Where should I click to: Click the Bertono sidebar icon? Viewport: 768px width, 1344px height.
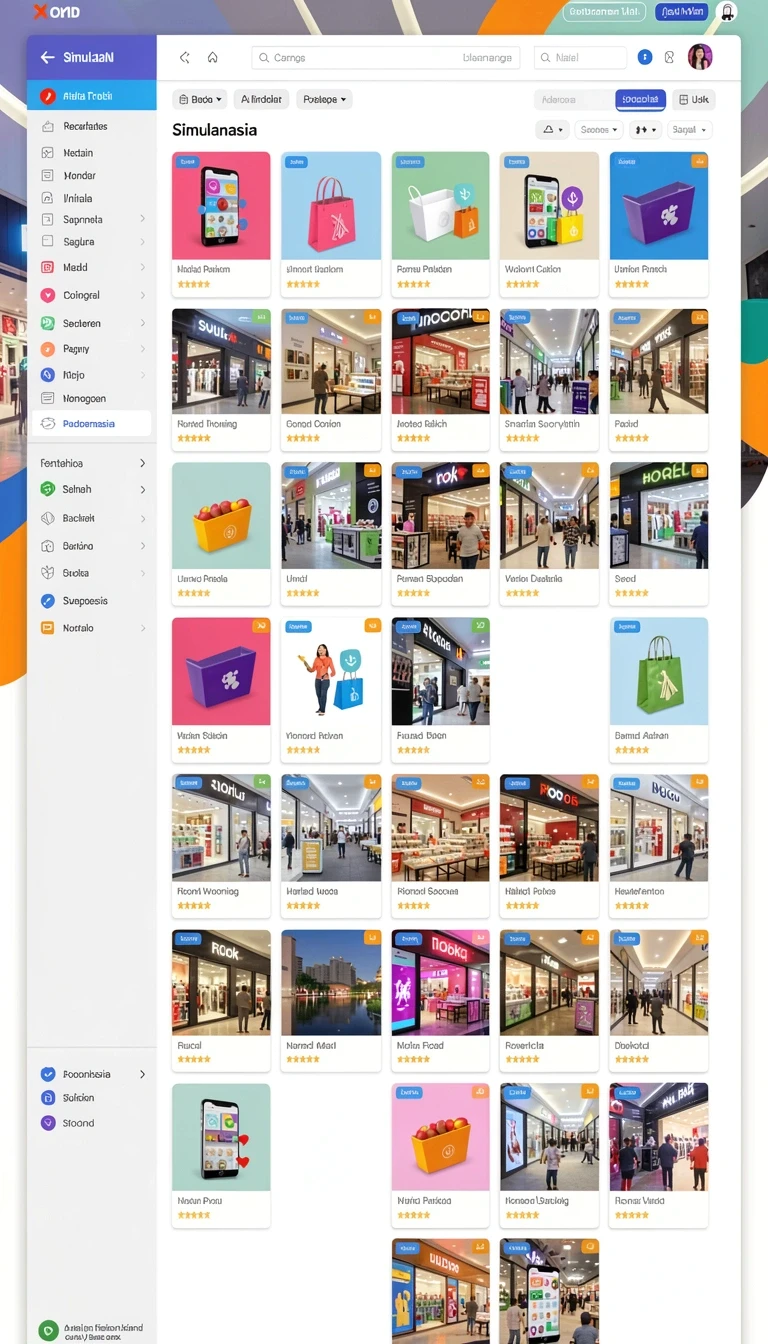click(x=47, y=546)
